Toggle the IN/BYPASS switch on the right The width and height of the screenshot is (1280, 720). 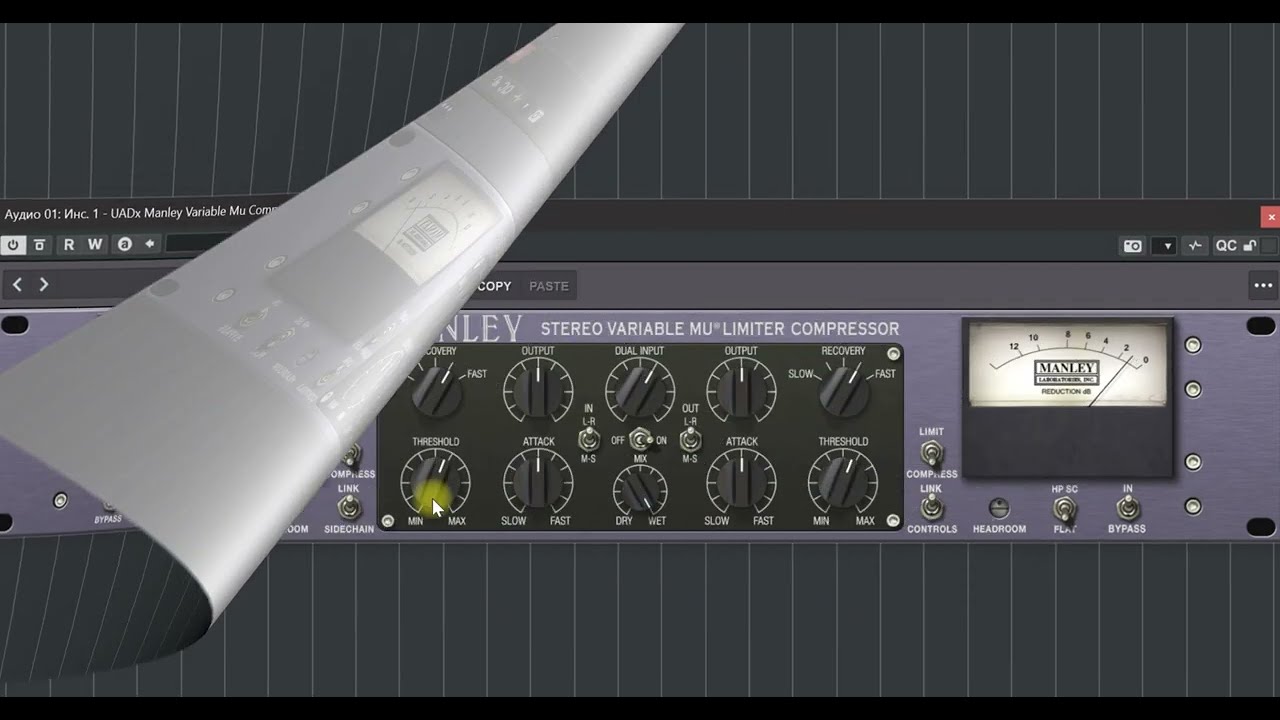(1127, 509)
